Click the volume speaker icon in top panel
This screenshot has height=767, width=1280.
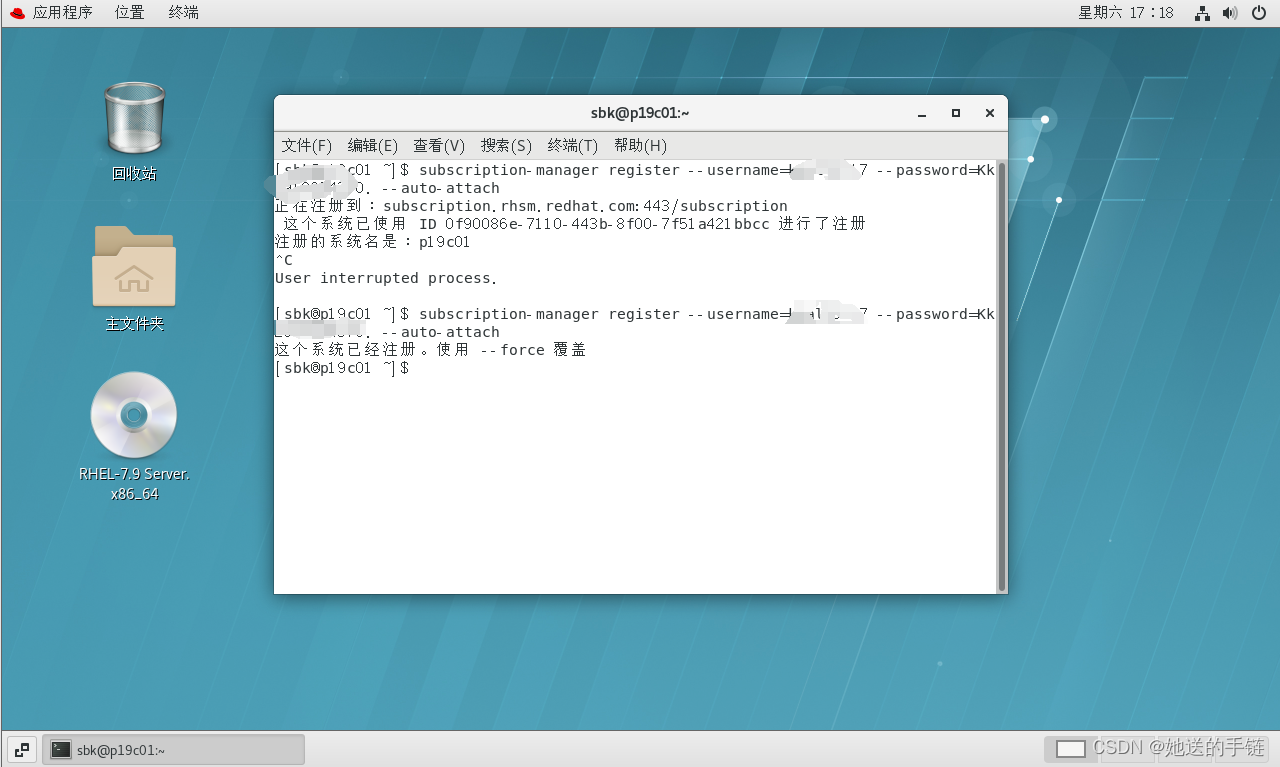[1229, 13]
